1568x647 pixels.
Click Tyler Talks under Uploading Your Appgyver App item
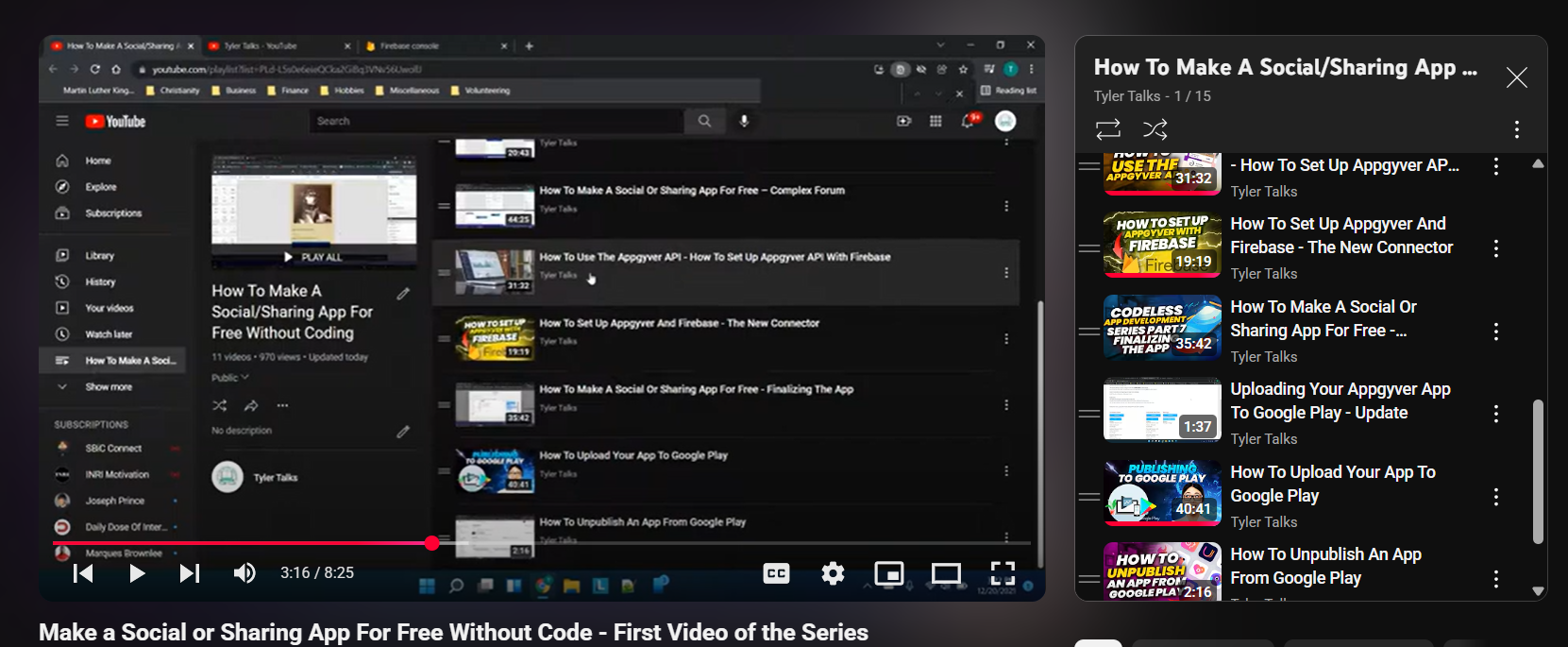point(1263,439)
